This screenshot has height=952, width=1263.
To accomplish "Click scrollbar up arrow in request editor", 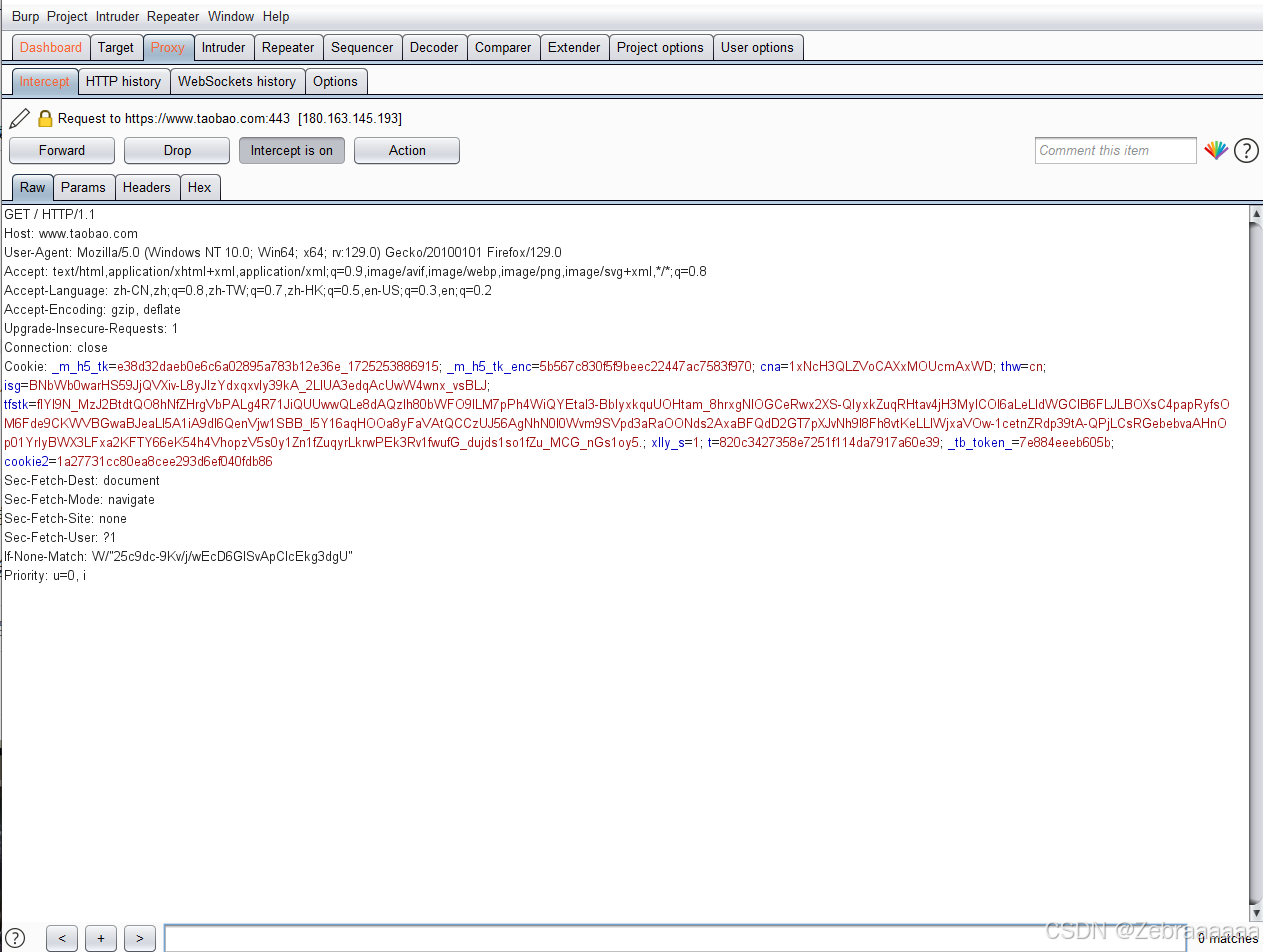I will [x=1256, y=214].
